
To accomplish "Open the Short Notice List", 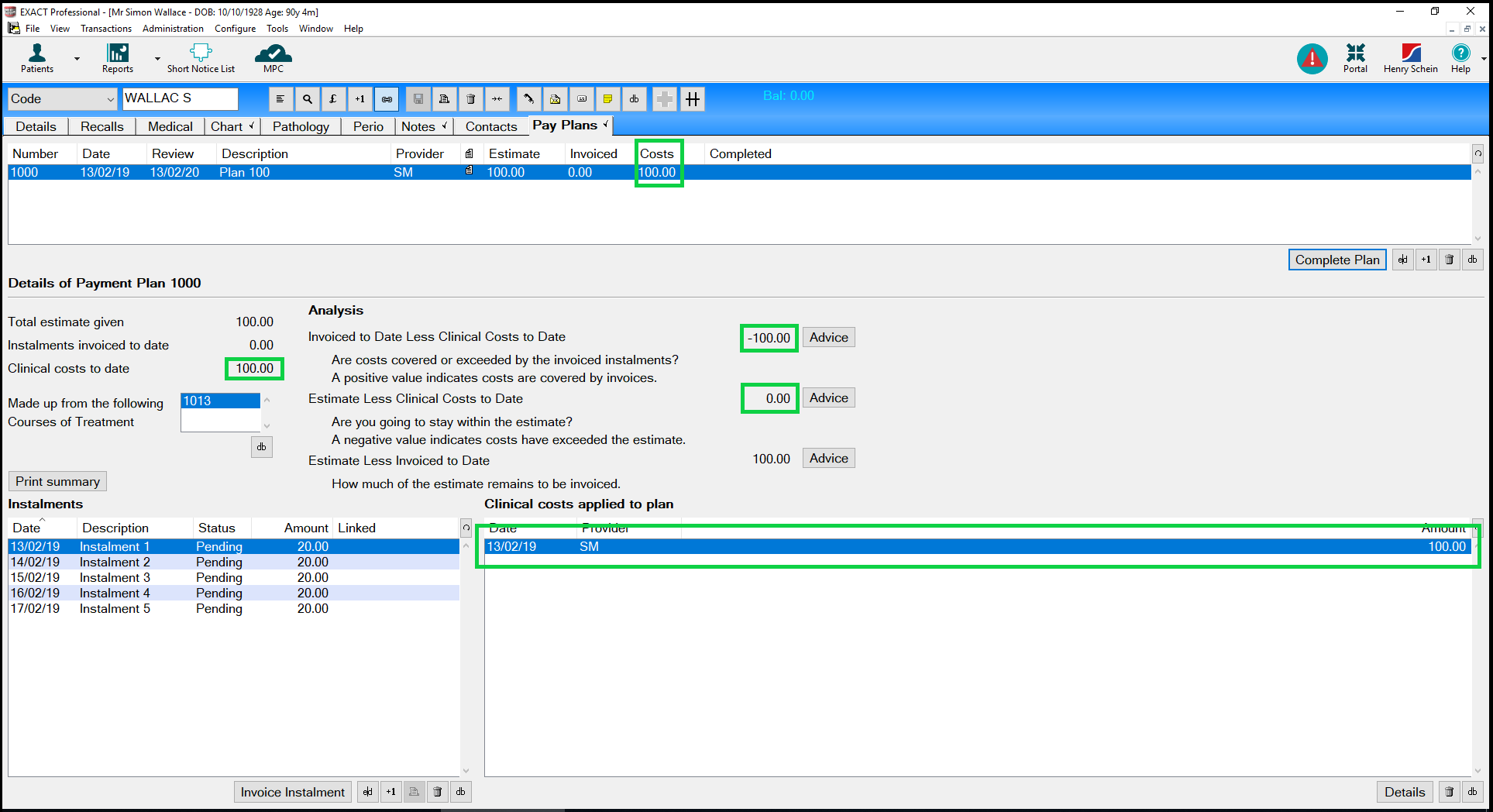I will click(x=201, y=58).
